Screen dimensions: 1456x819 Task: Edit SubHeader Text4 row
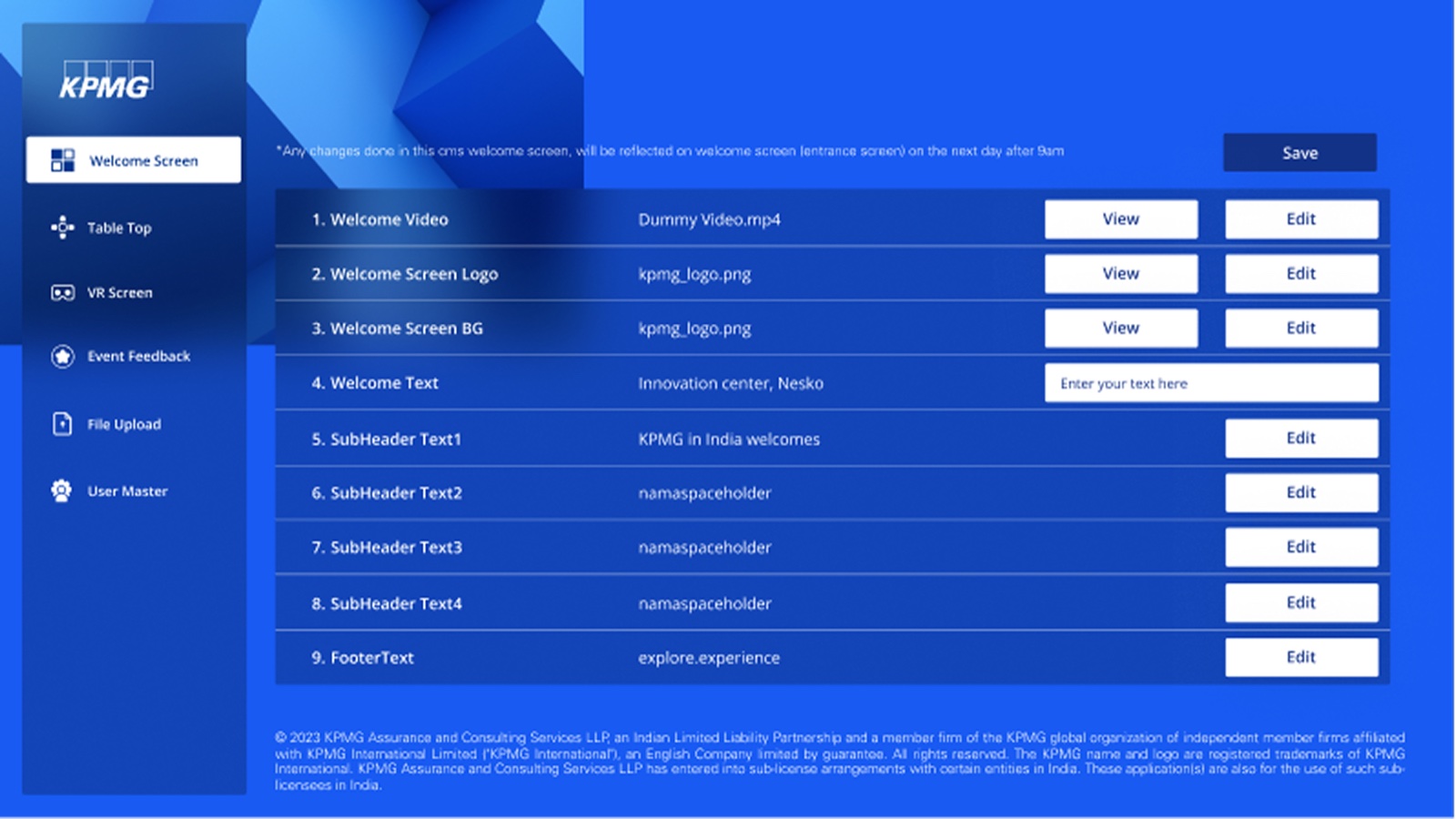point(1301,602)
